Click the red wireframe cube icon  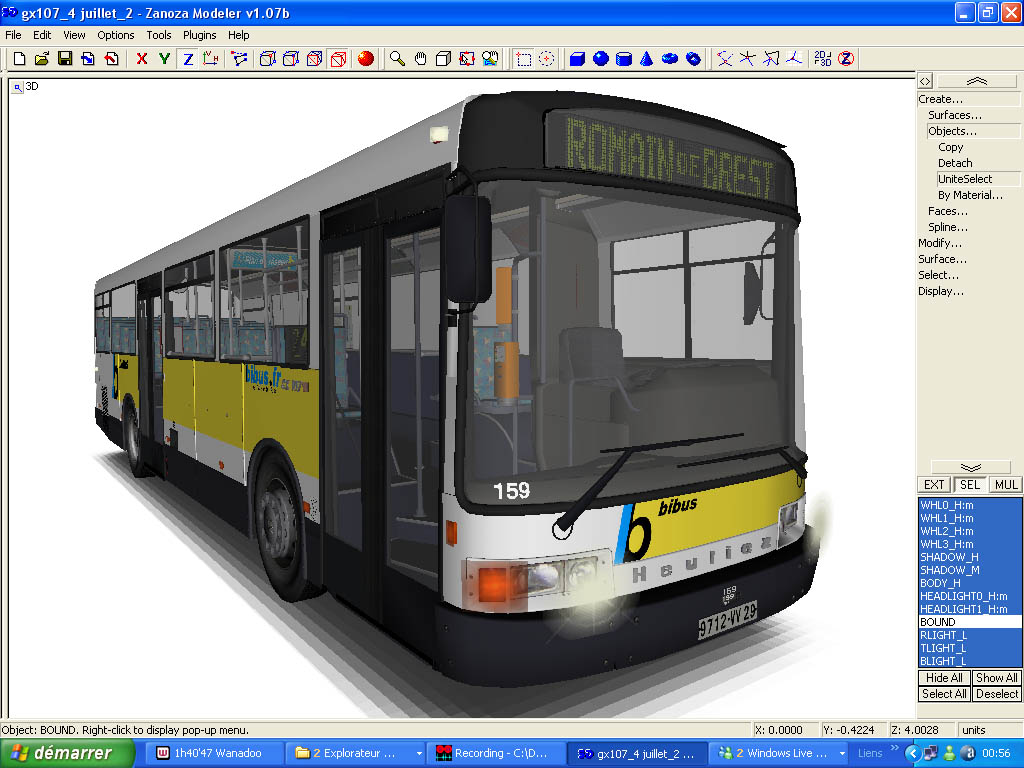coord(338,59)
